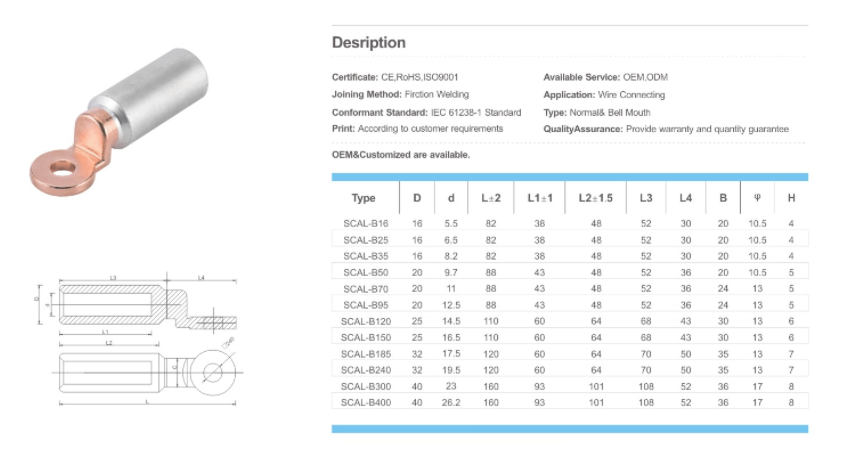This screenshot has width=845, height=449.
Task: Select the SCAL-B240 type entry
Action: (365, 369)
